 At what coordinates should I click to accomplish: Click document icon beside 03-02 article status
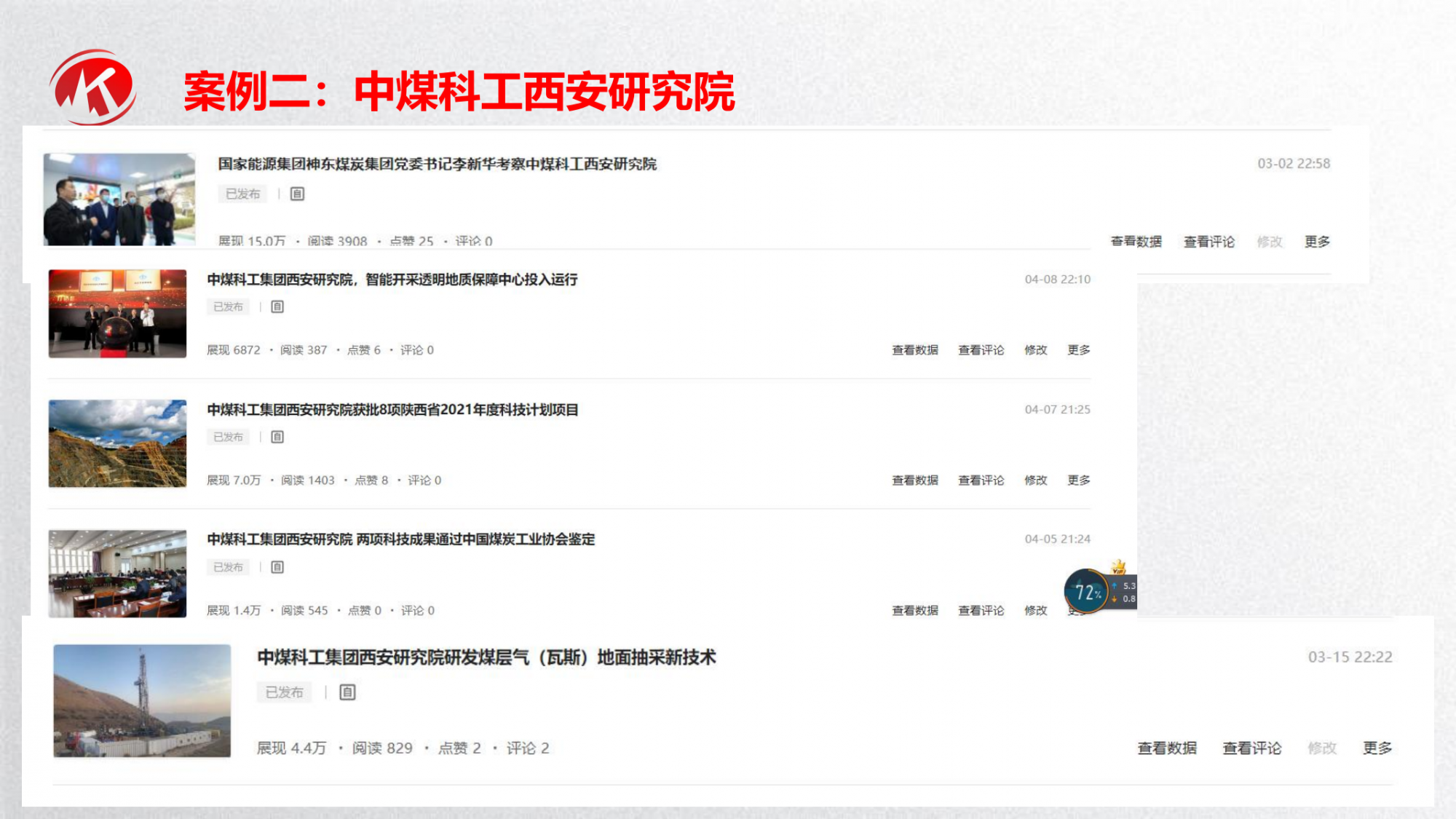point(297,194)
